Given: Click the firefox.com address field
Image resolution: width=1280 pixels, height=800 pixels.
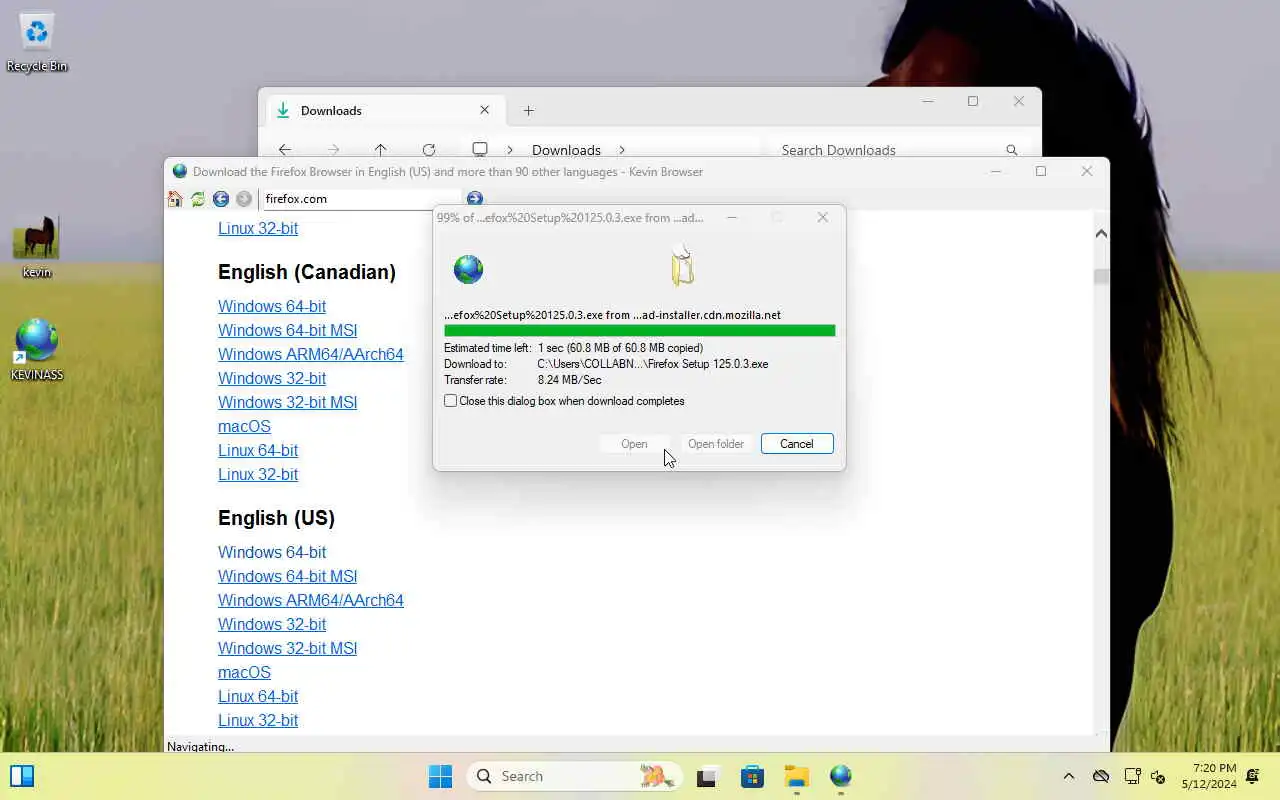Looking at the screenshot, I should tap(360, 199).
